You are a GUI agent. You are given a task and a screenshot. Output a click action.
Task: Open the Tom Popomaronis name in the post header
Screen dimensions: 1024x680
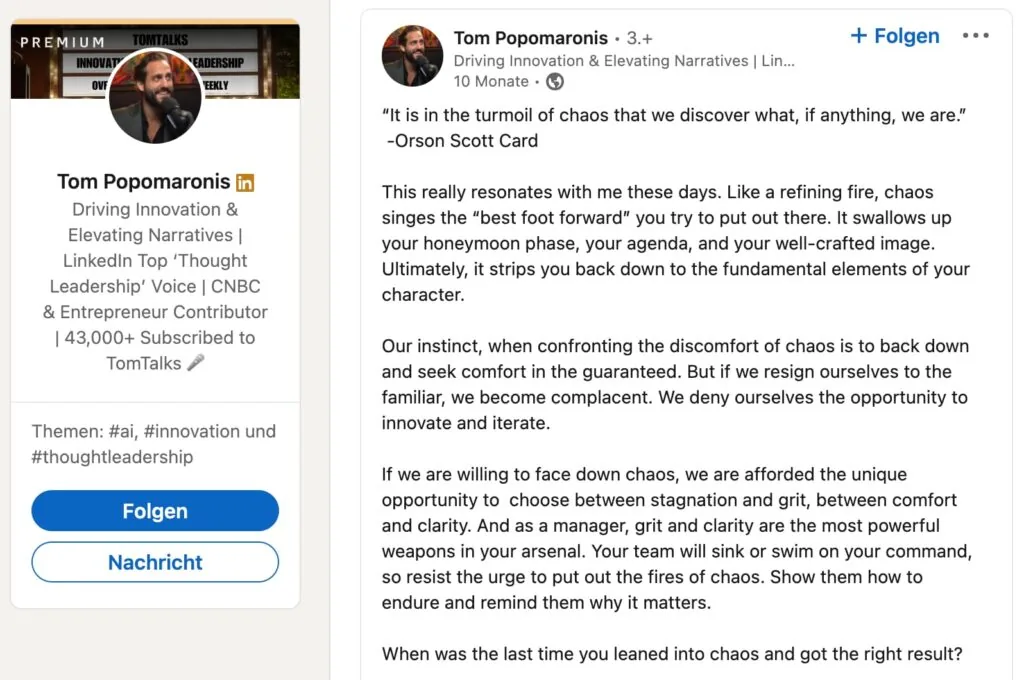click(x=531, y=38)
